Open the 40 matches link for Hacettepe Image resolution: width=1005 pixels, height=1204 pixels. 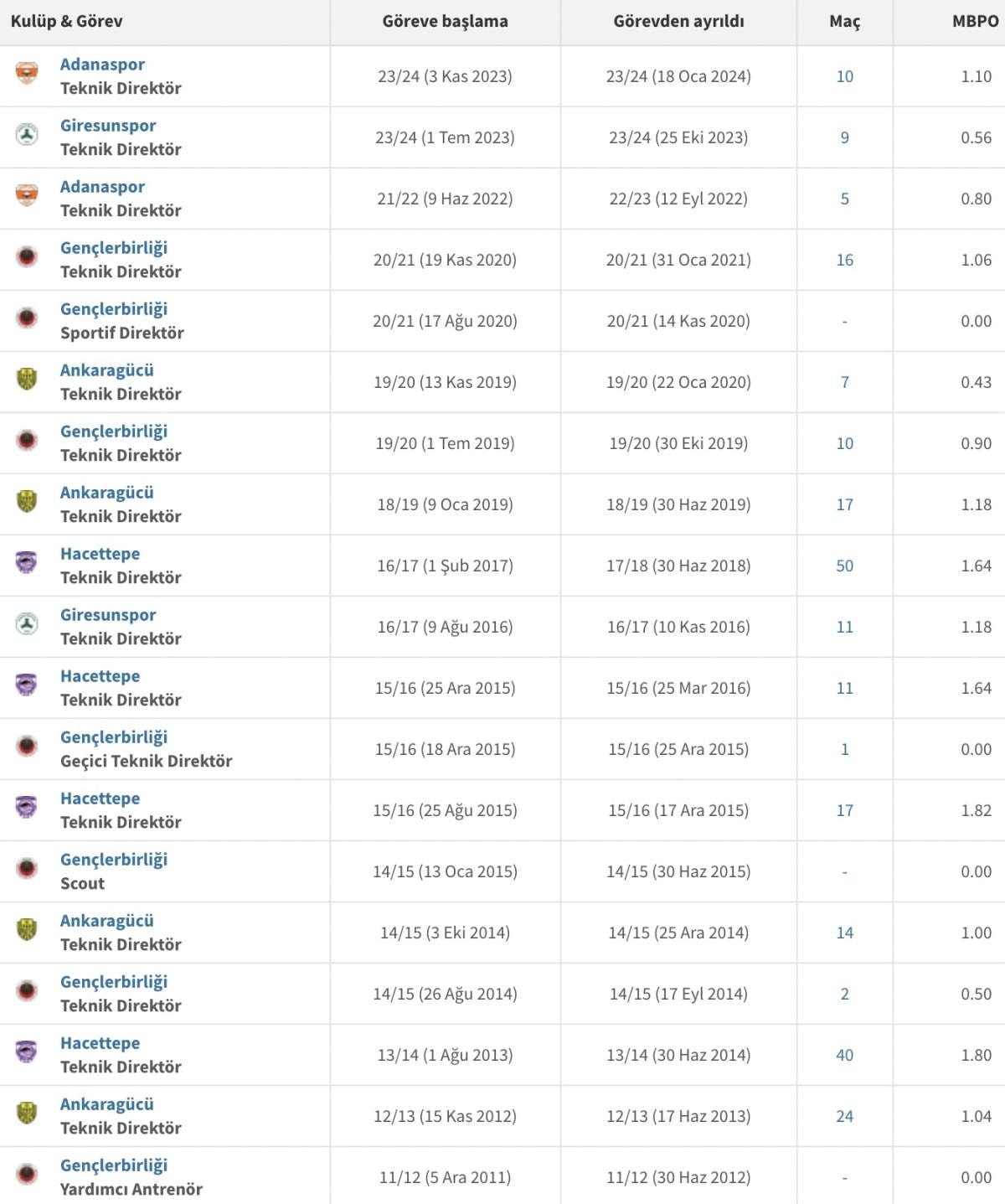pos(844,1055)
